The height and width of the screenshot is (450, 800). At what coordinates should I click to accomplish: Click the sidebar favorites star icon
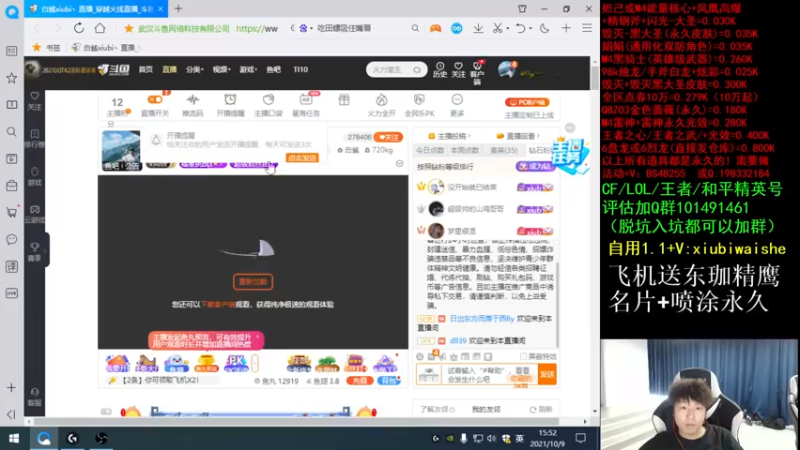click(11, 78)
